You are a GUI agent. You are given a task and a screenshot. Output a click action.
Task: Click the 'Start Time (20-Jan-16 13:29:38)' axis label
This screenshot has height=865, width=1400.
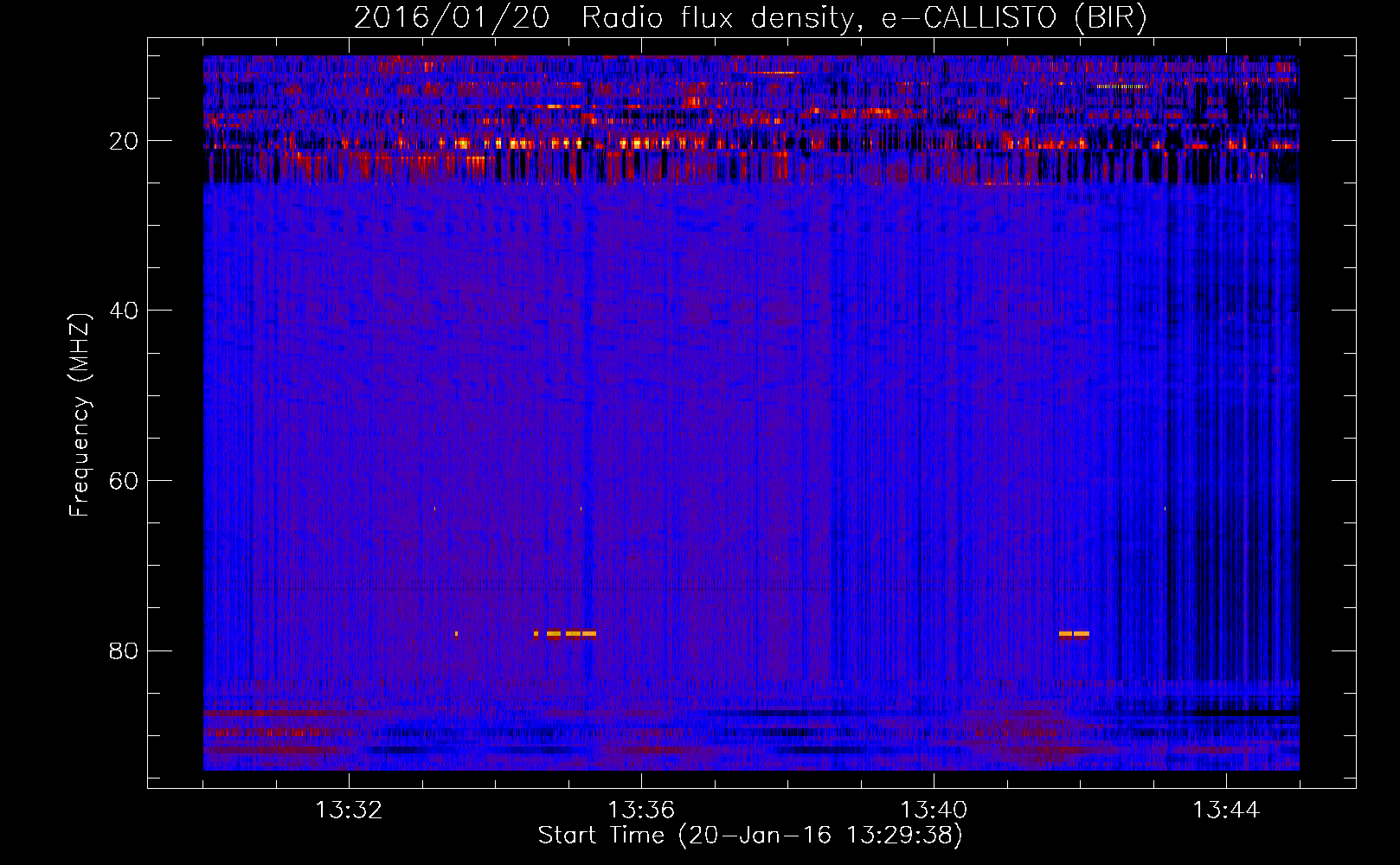pos(750,836)
